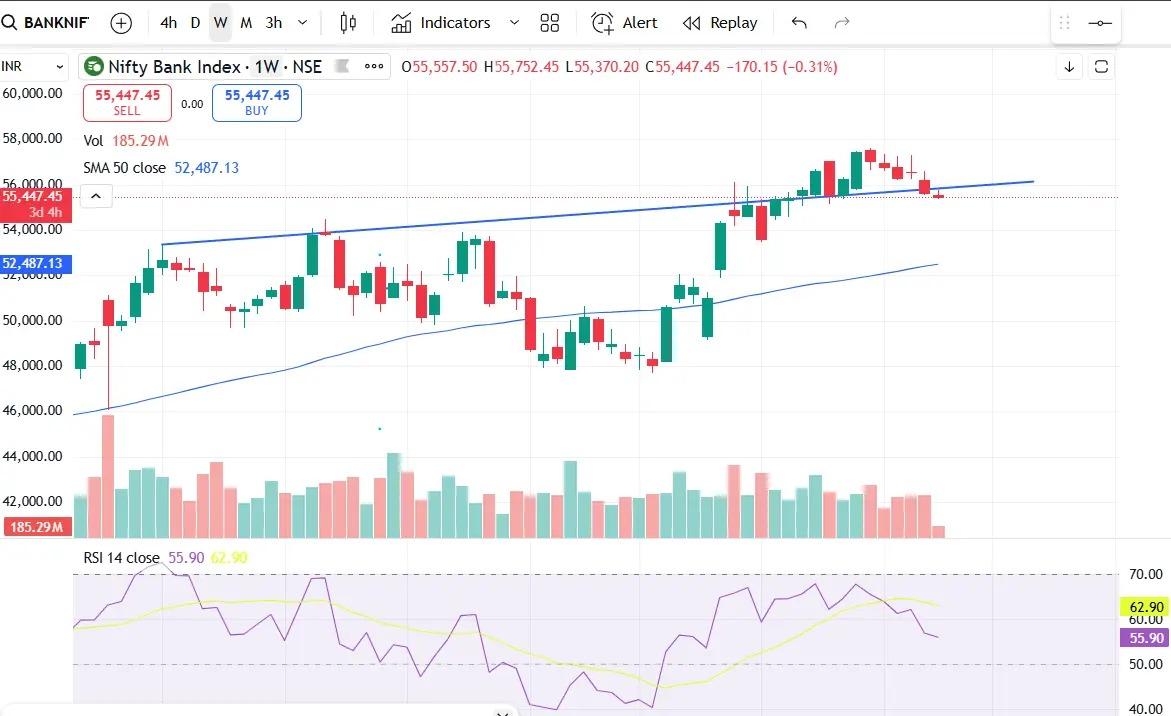Select the Vol 185.29 M legend

[125, 140]
